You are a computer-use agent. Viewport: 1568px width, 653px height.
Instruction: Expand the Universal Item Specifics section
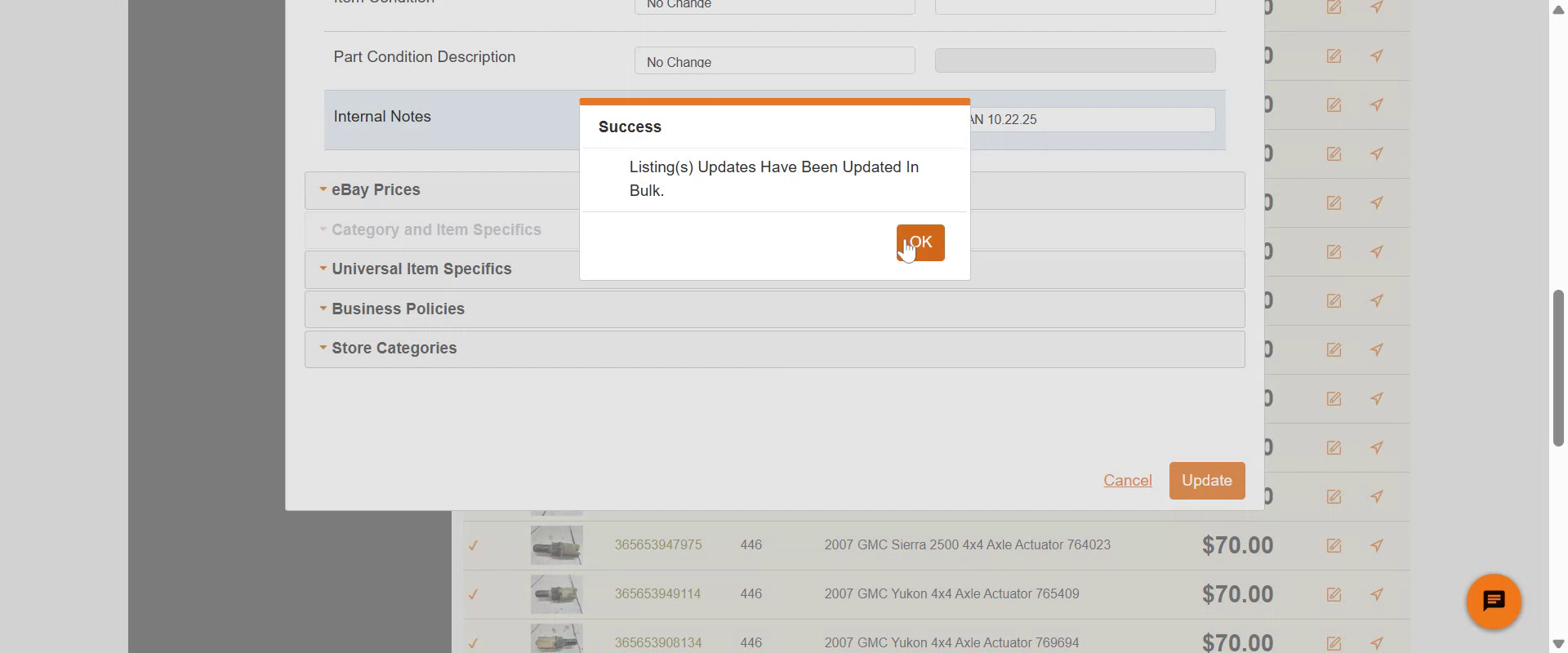pos(774,269)
